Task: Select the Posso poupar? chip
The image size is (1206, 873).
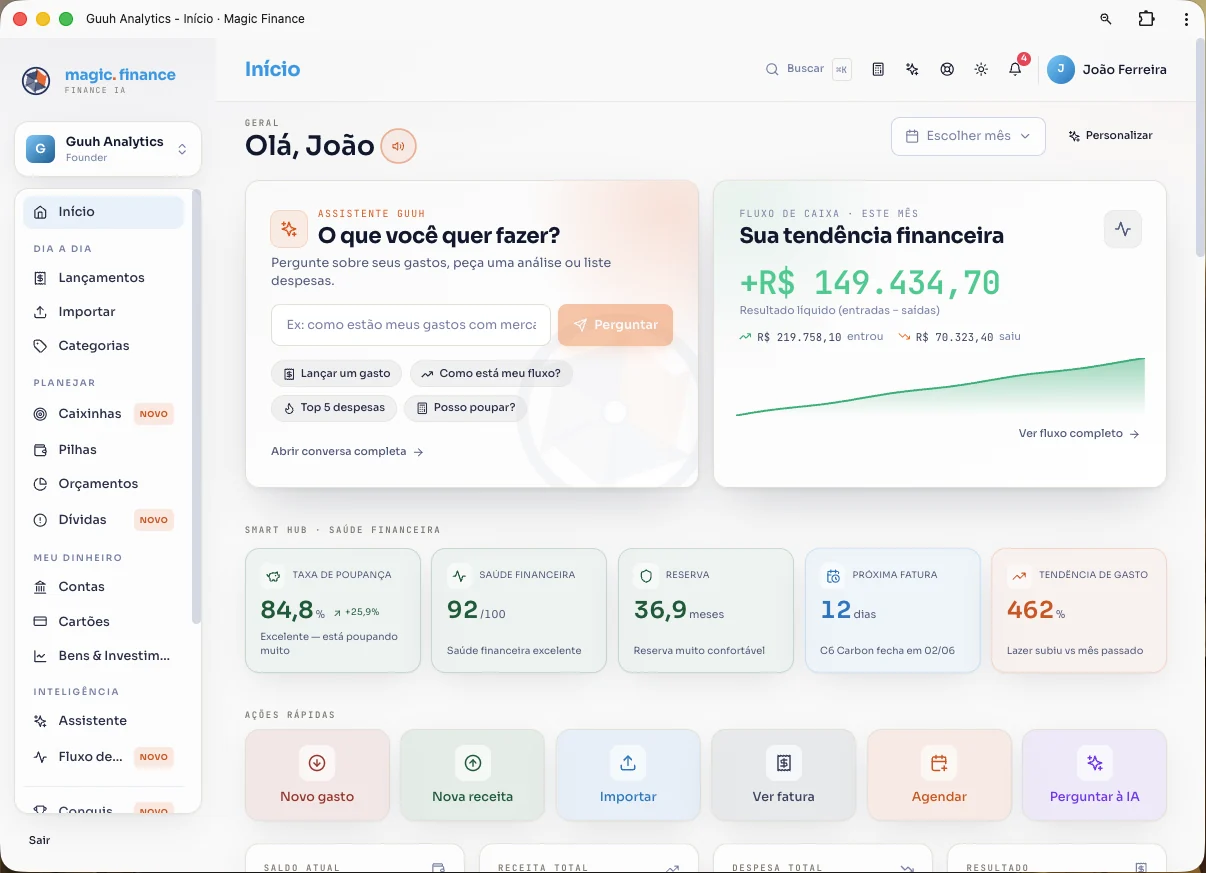Action: 465,408
